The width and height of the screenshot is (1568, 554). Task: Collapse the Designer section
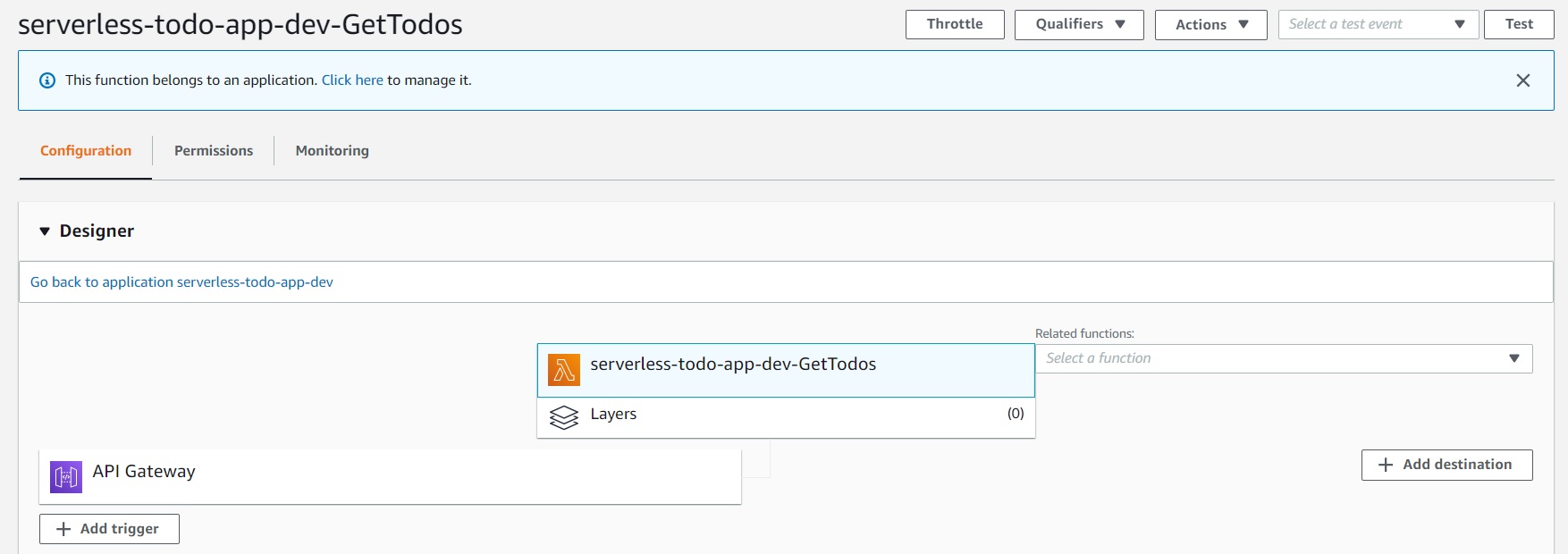point(45,231)
